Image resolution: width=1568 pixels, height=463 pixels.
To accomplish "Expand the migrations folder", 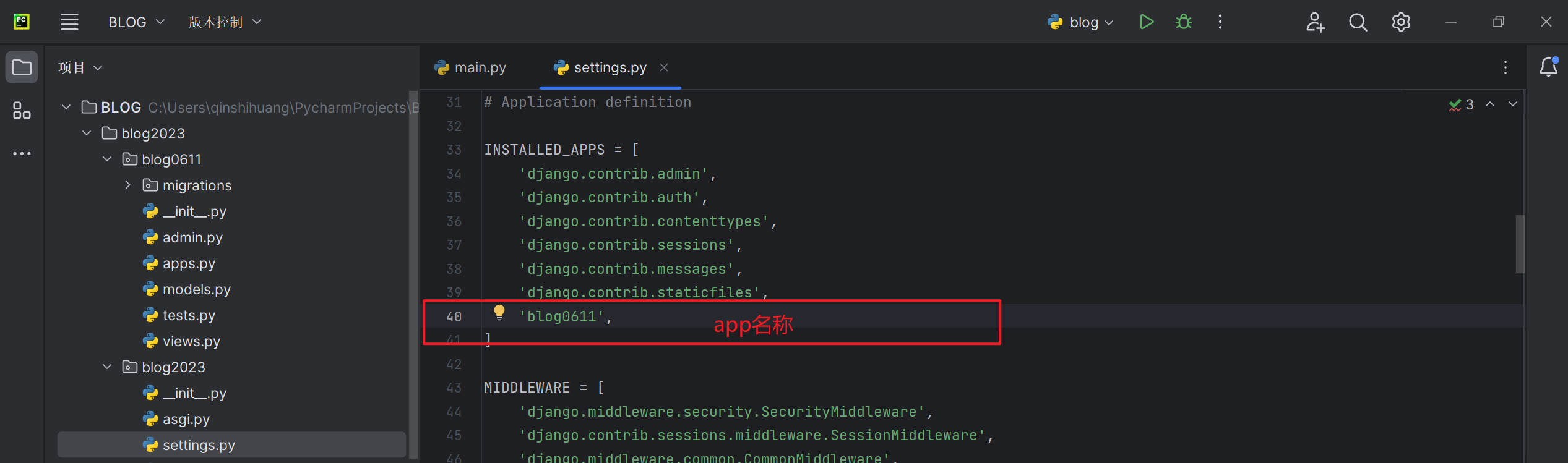I will click(127, 185).
